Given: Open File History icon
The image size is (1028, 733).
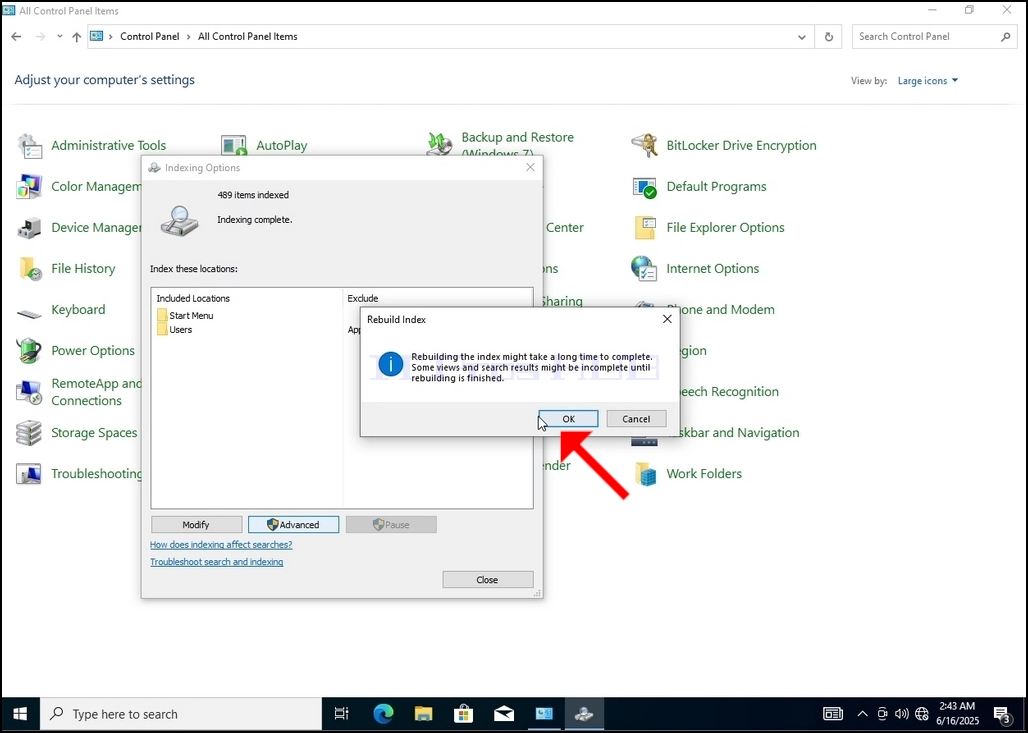Looking at the screenshot, I should tap(30, 269).
